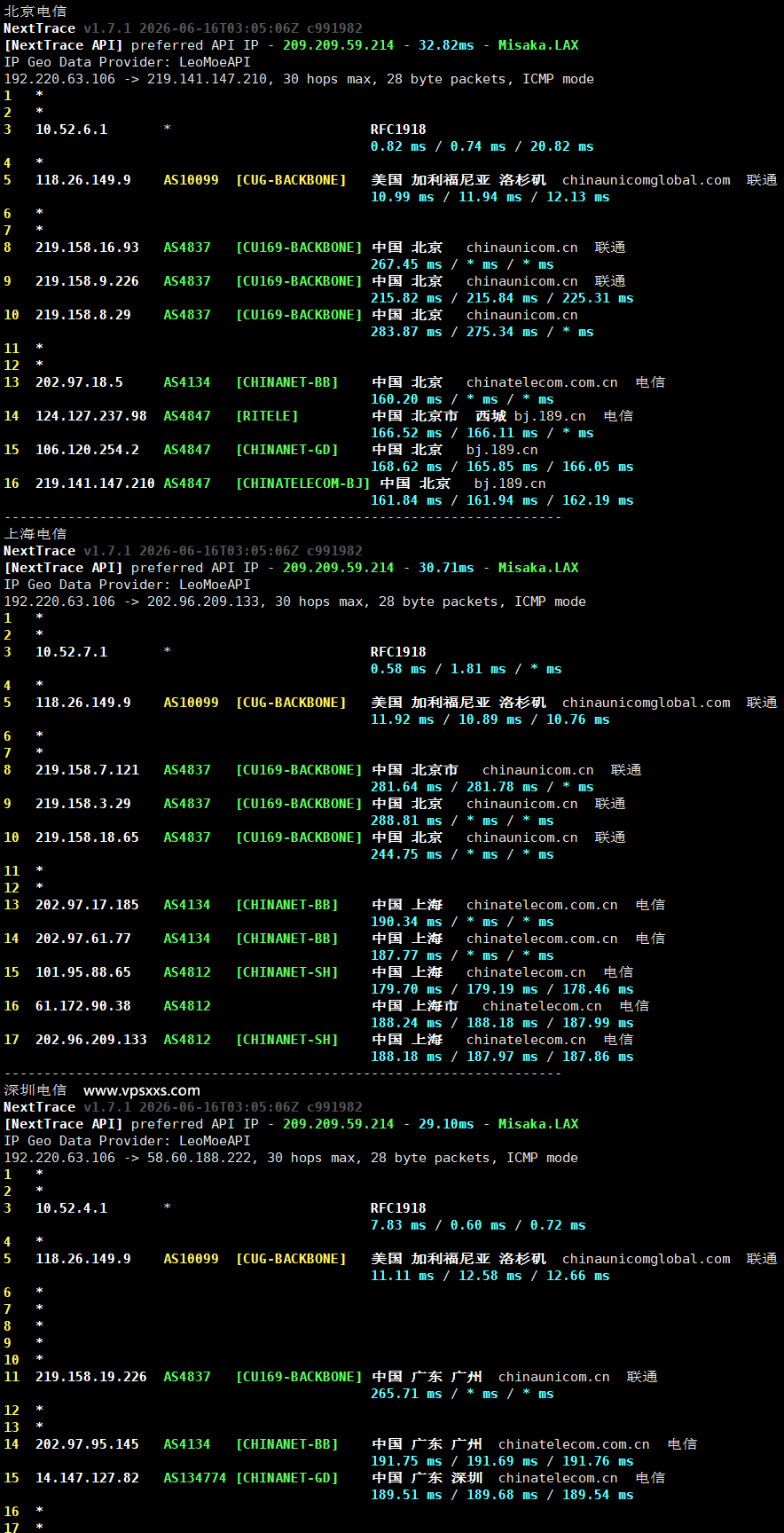Select hop IP 219.158.18.65
The image size is (784, 1533).
point(87,837)
